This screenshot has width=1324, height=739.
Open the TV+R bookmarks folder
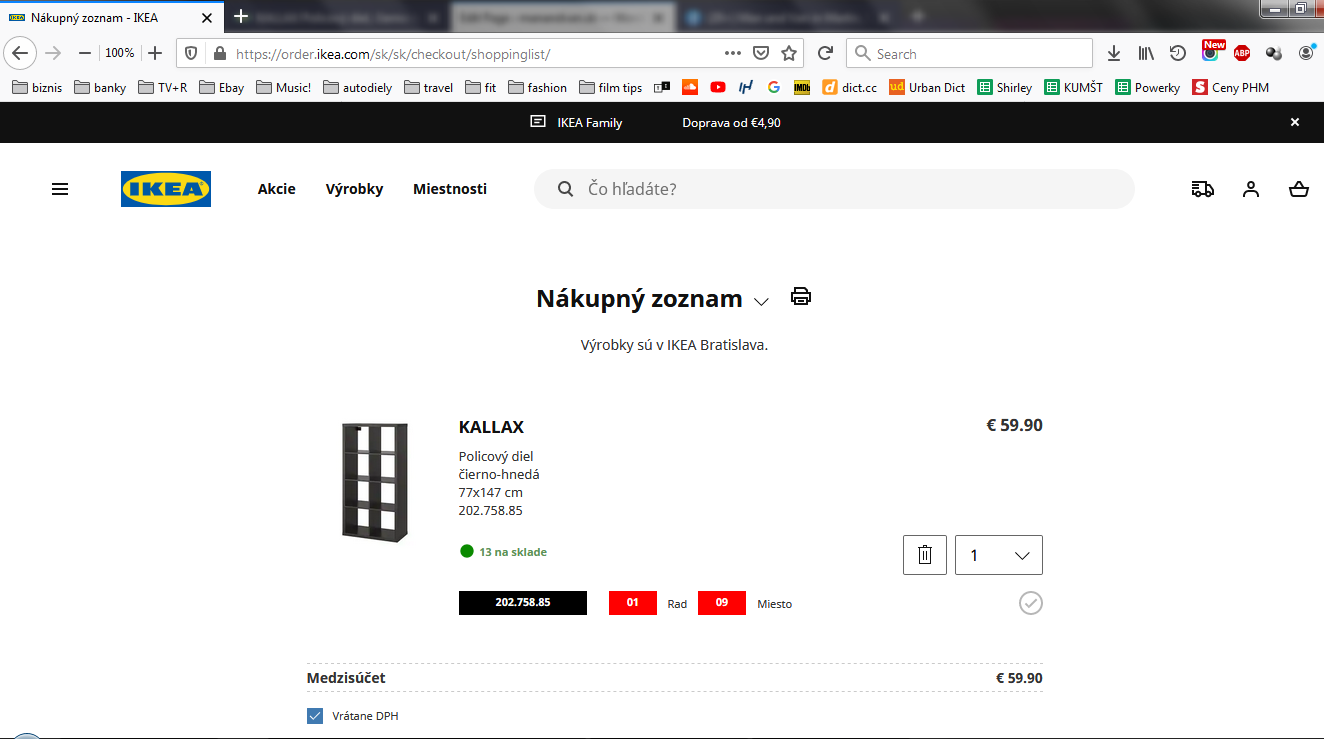pos(163,88)
